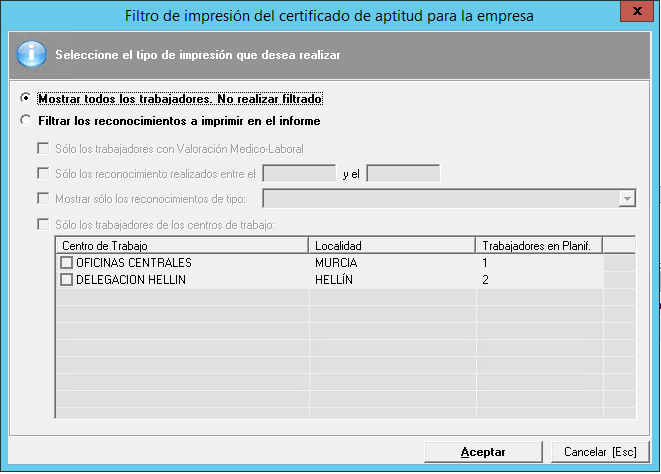
Task: Check the OFICINAS CENTRALES row checkbox
Action: (x=67, y=263)
